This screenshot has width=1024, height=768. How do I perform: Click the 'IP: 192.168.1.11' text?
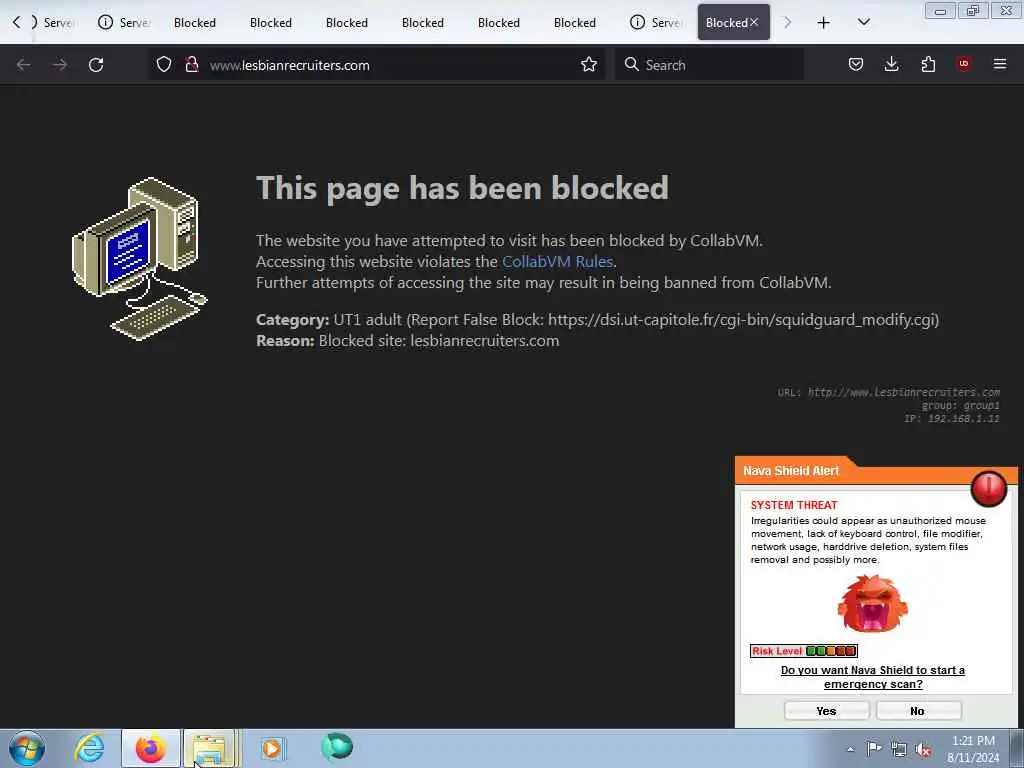tap(952, 419)
